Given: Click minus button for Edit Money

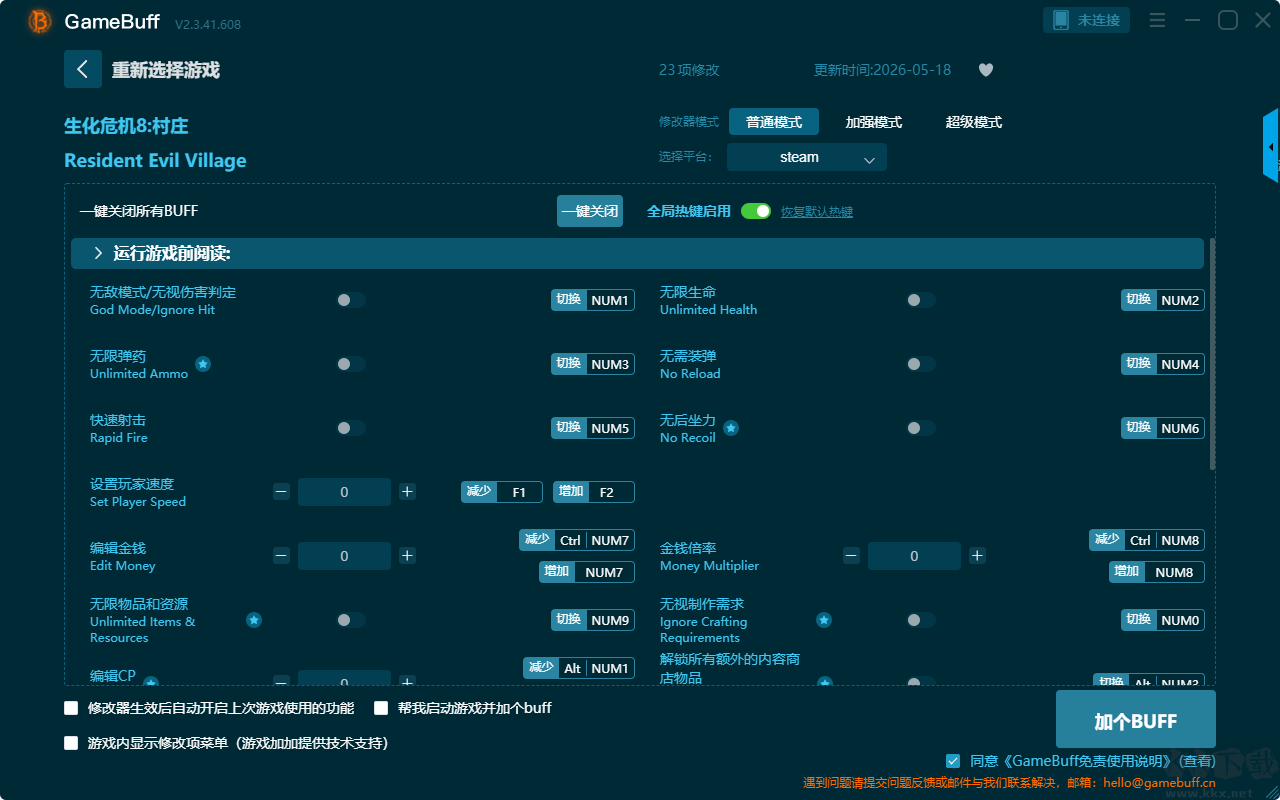Looking at the screenshot, I should [x=282, y=556].
